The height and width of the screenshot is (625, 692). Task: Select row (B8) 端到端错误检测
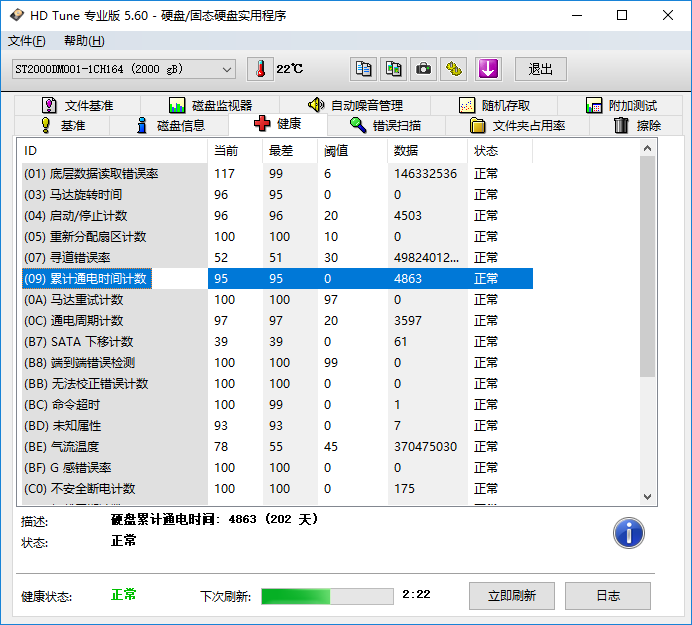pyautogui.click(x=278, y=363)
